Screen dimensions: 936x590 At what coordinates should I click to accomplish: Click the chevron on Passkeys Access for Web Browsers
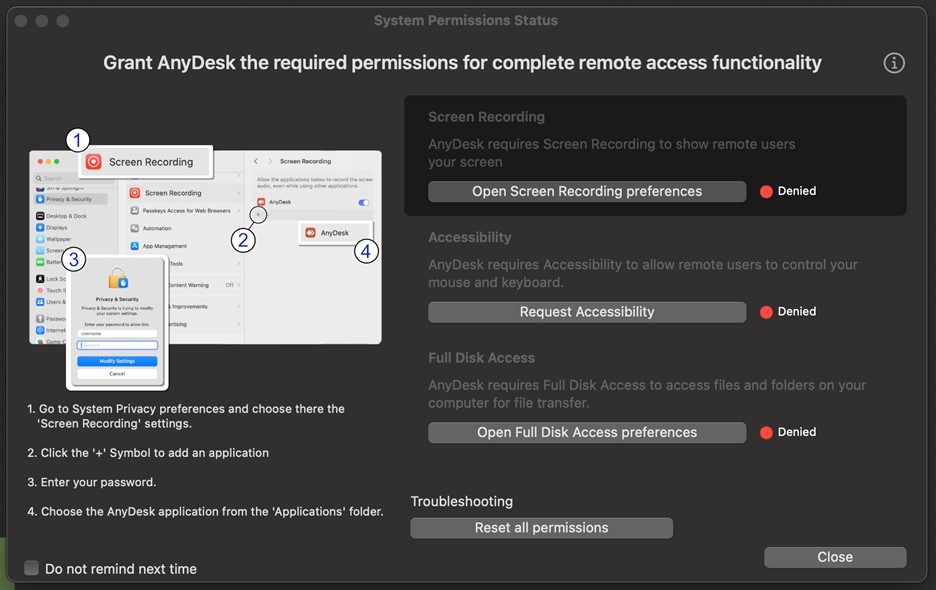[238, 211]
